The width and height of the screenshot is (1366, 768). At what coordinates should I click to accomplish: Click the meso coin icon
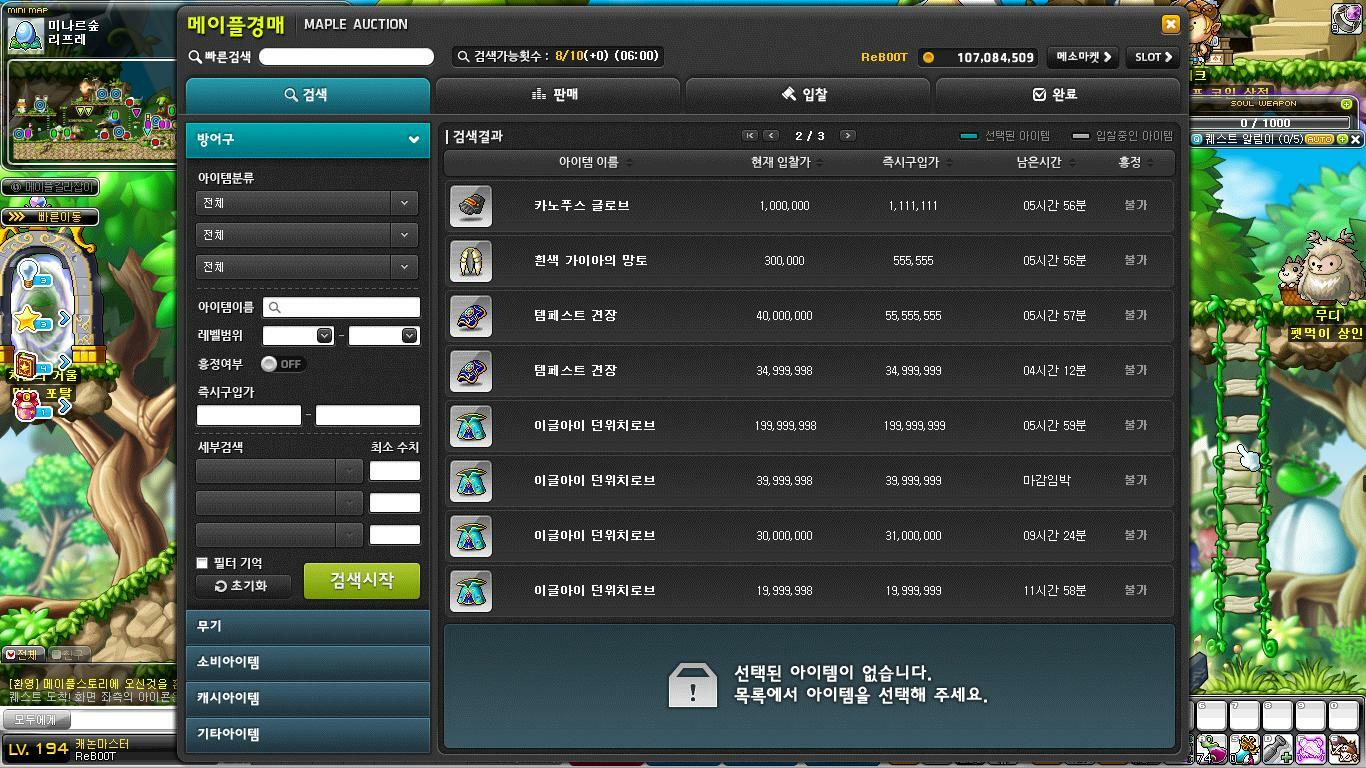point(928,57)
